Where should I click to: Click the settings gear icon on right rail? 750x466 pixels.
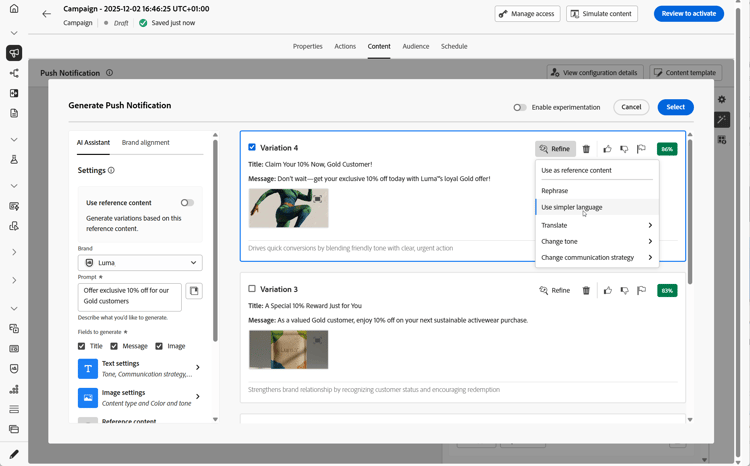click(x=722, y=99)
